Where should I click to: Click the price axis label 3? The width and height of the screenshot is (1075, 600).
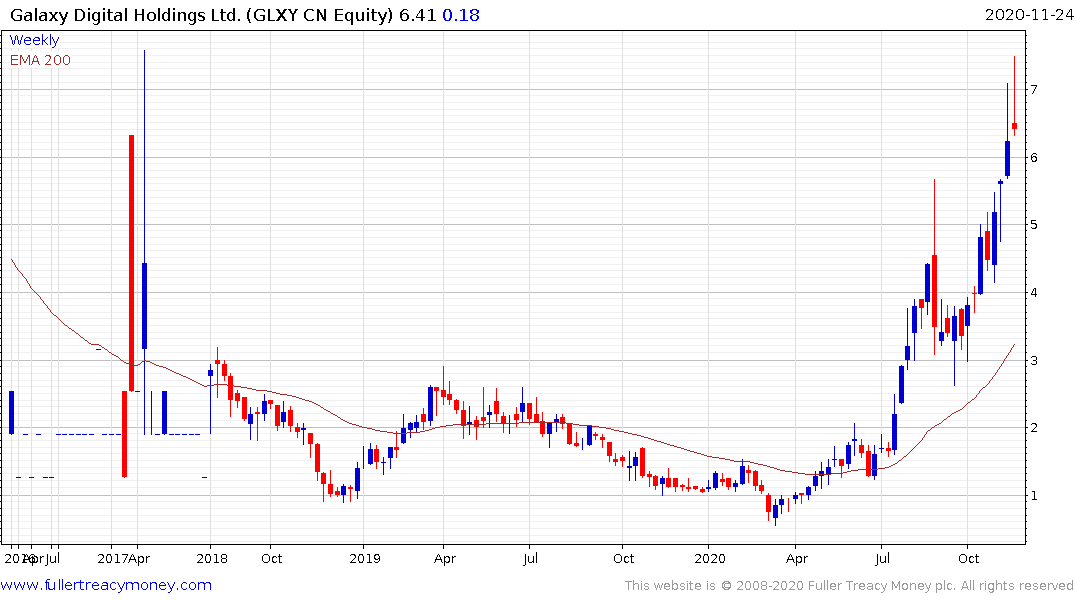[1033, 361]
